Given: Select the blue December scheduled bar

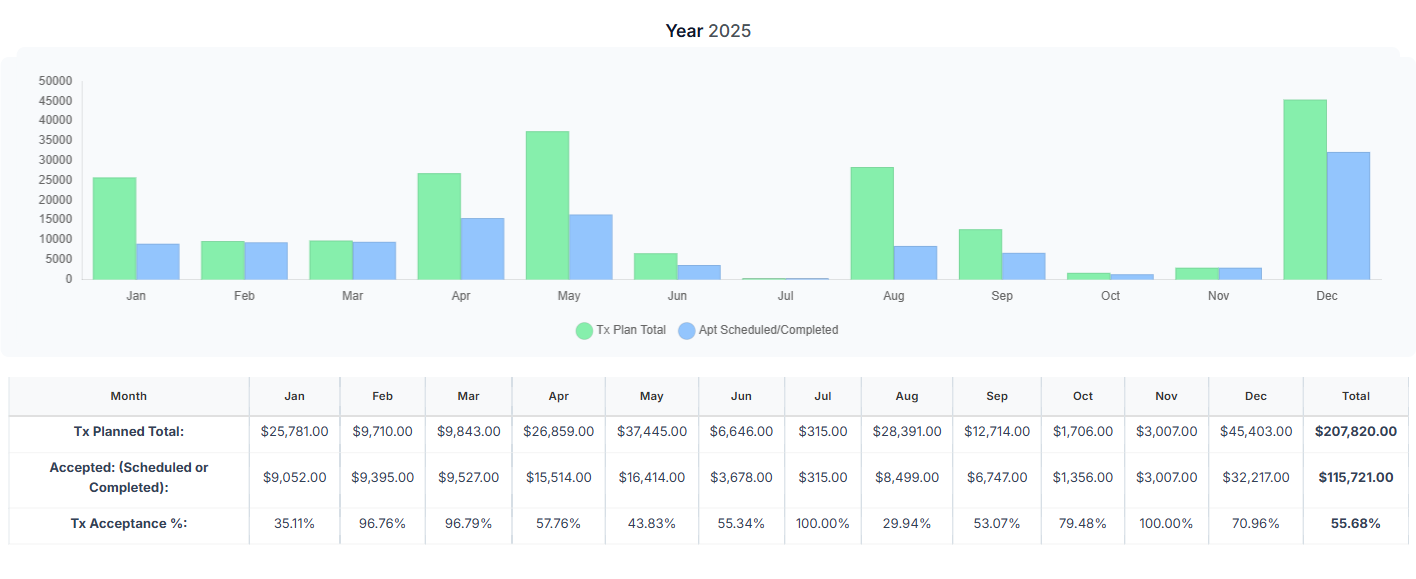Looking at the screenshot, I should (1349, 215).
